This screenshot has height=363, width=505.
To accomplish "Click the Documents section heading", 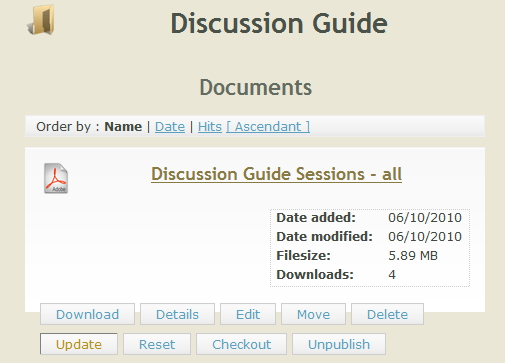I will click(x=256, y=87).
